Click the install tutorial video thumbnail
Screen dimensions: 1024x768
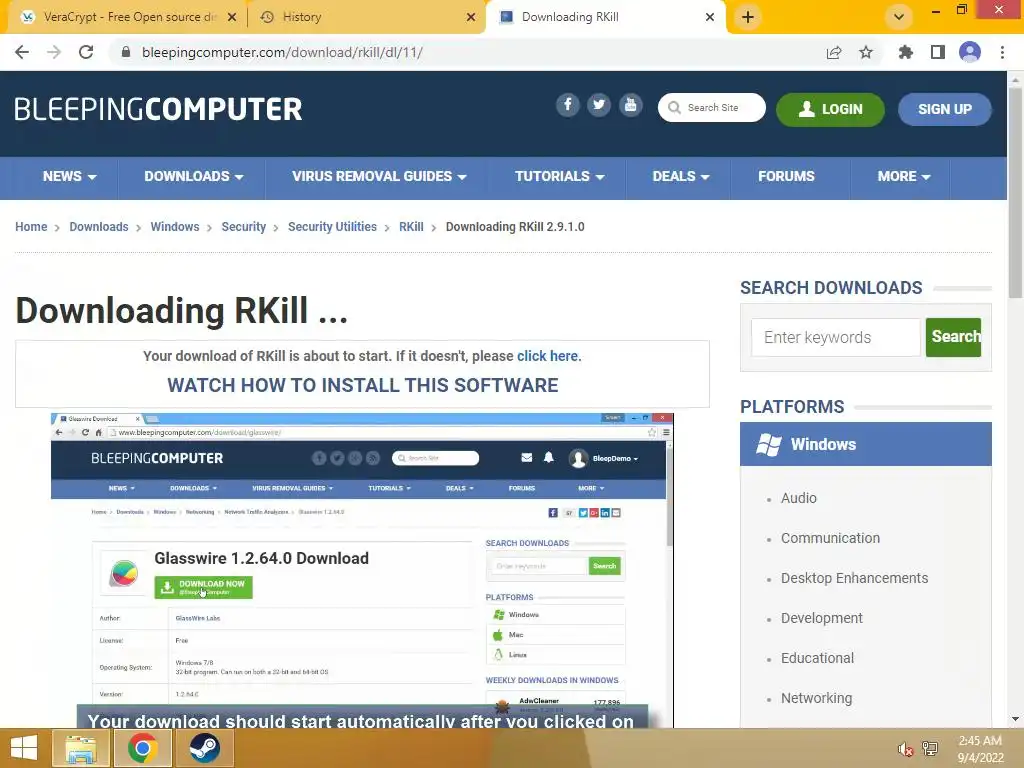pos(362,570)
